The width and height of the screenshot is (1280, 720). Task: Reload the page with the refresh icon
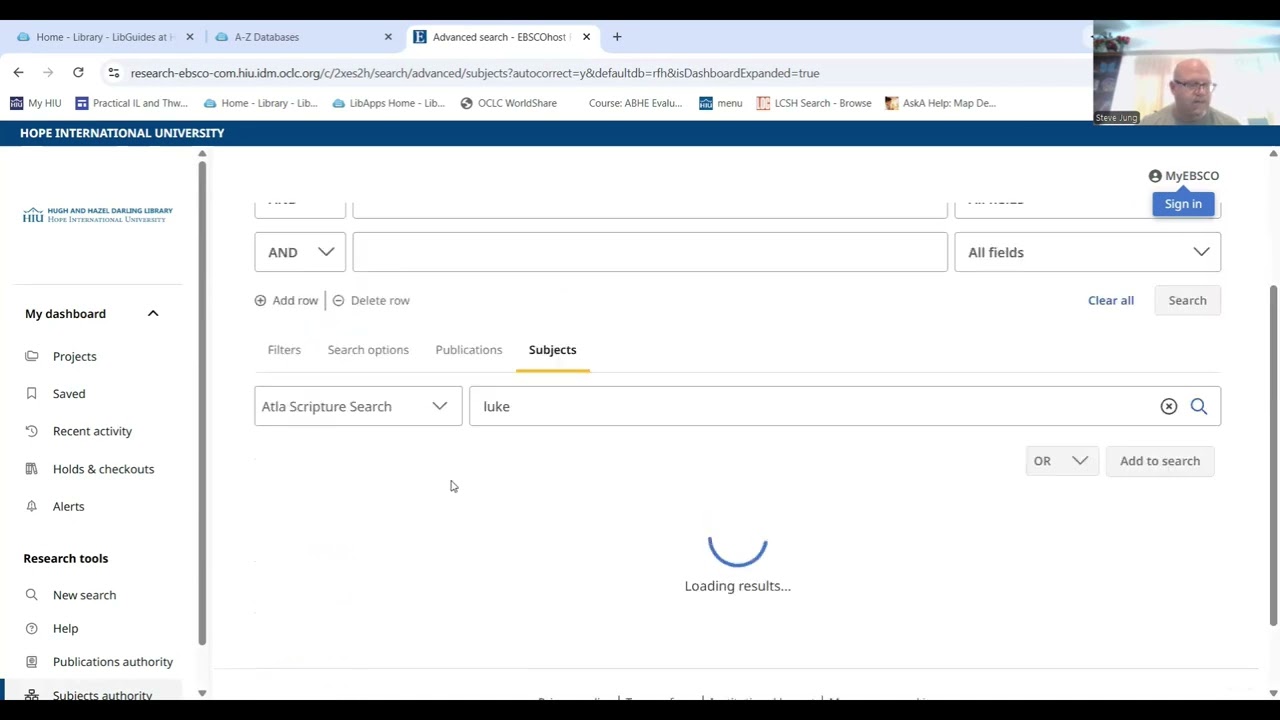coord(78,72)
